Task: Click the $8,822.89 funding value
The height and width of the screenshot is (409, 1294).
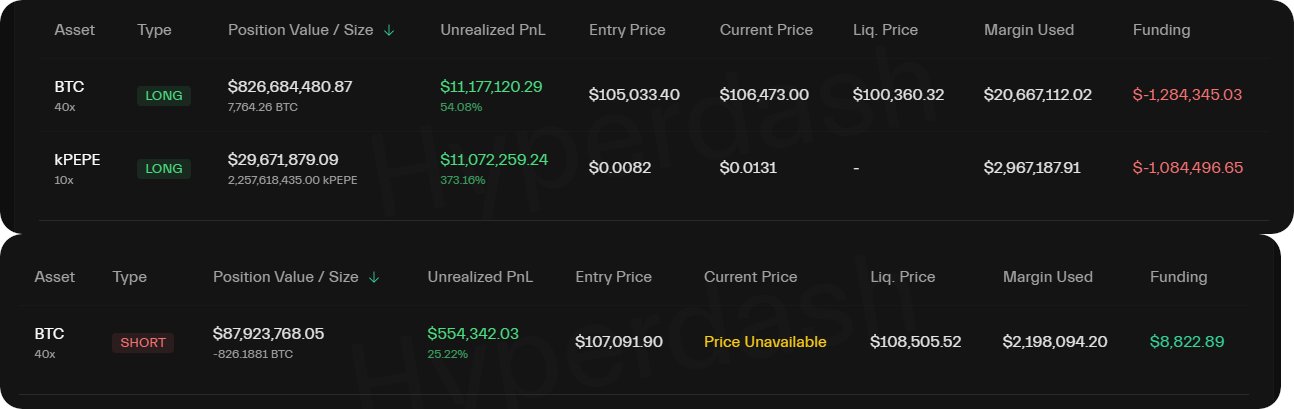Action: [1187, 342]
